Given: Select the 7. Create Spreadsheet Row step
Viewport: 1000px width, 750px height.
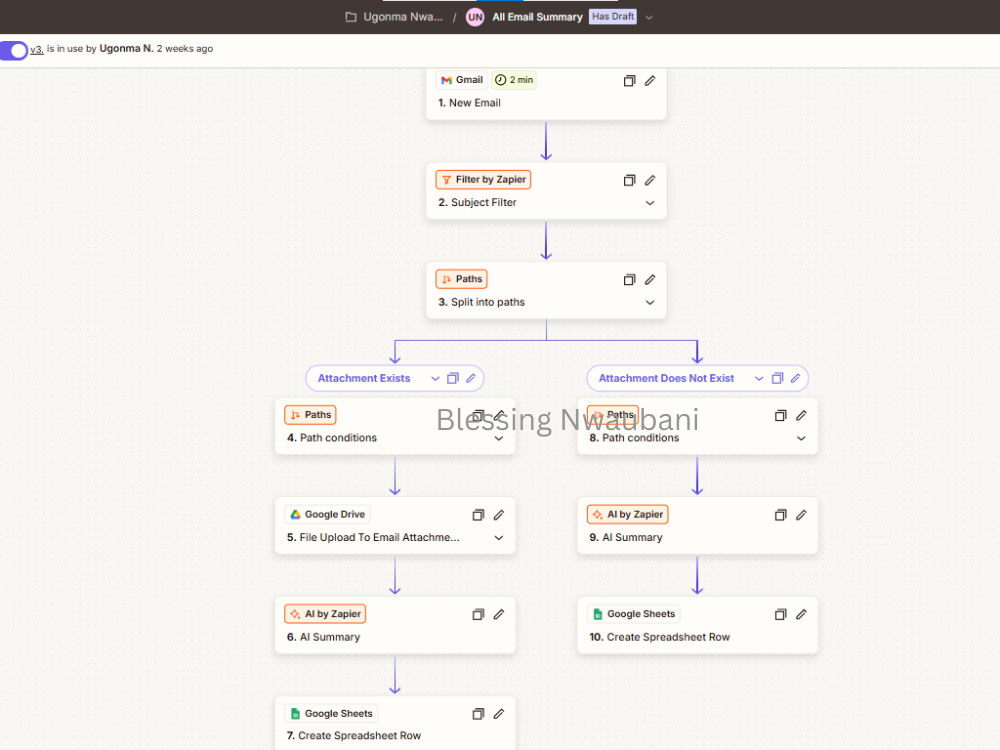Looking at the screenshot, I should tap(395, 724).
